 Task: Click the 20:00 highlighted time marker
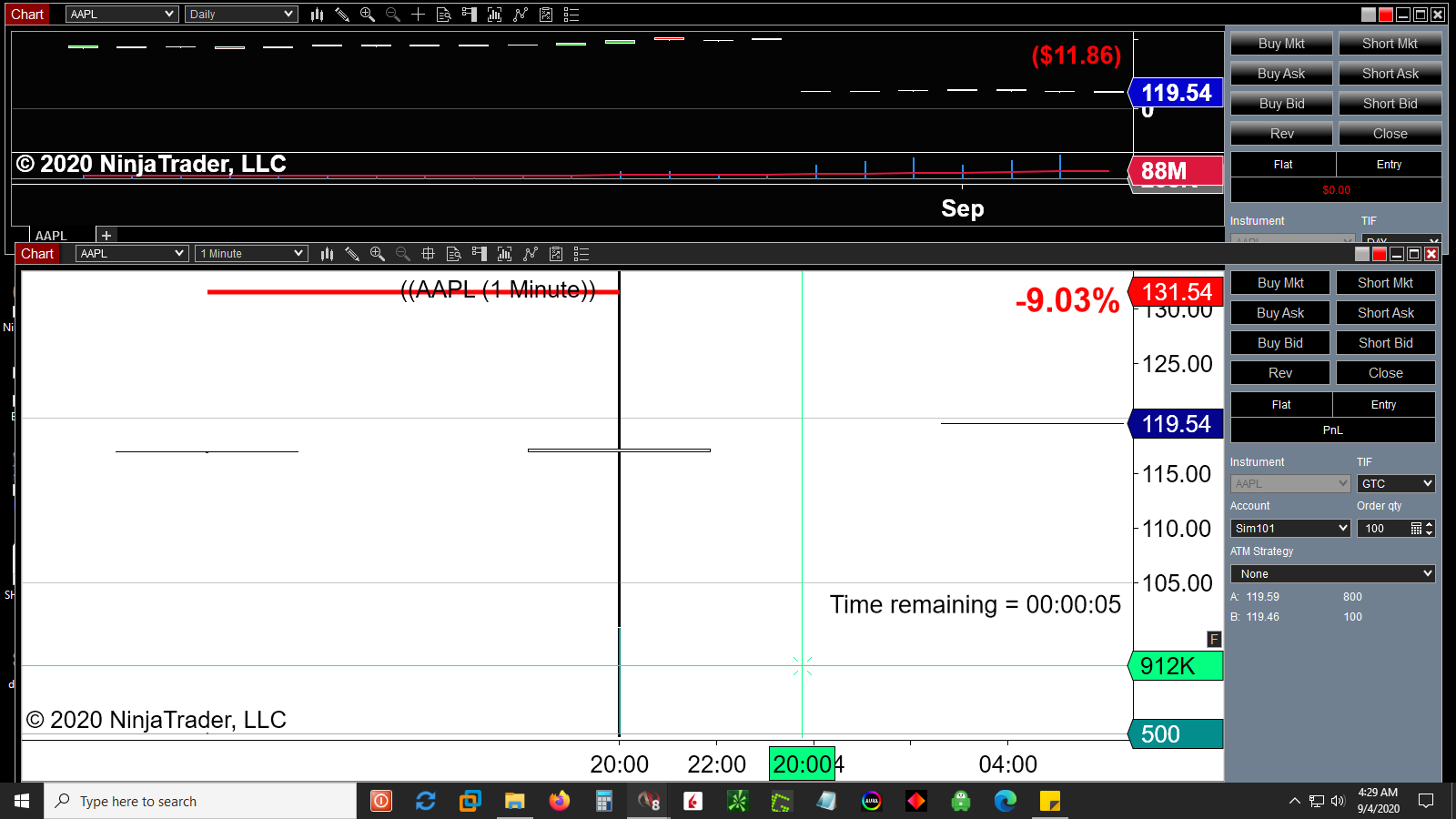[x=802, y=763]
